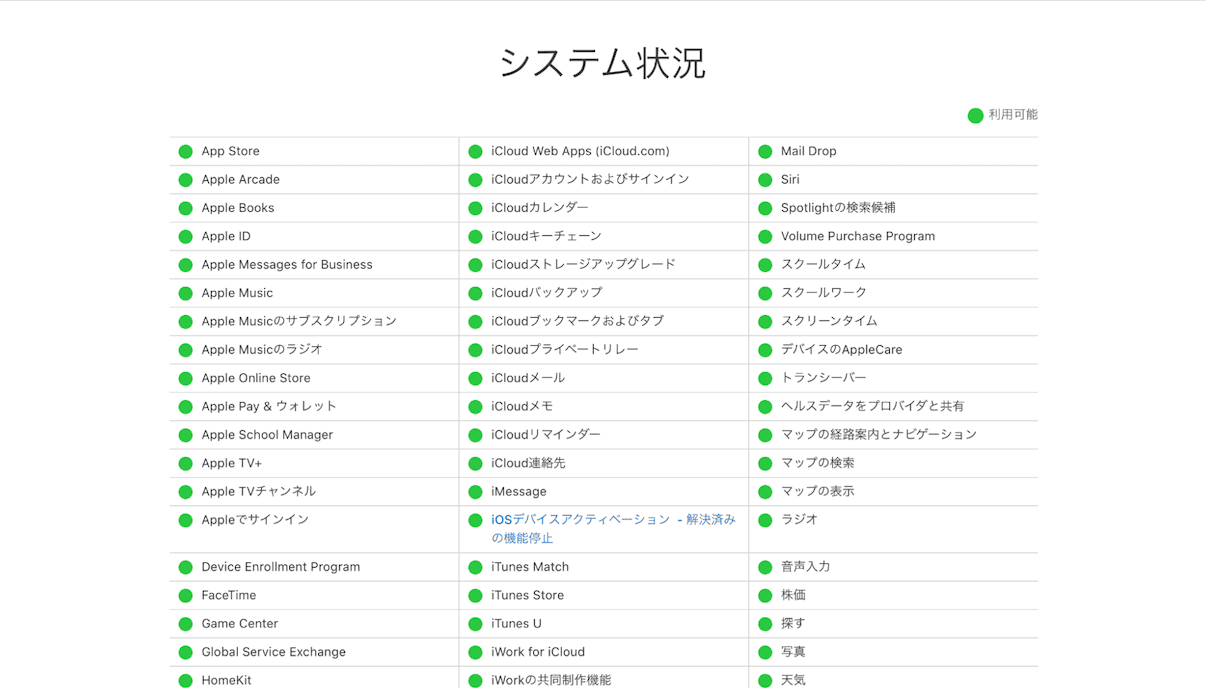Click the iCloudリマインダー text
This screenshot has height=688, width=1206.
click(x=546, y=434)
